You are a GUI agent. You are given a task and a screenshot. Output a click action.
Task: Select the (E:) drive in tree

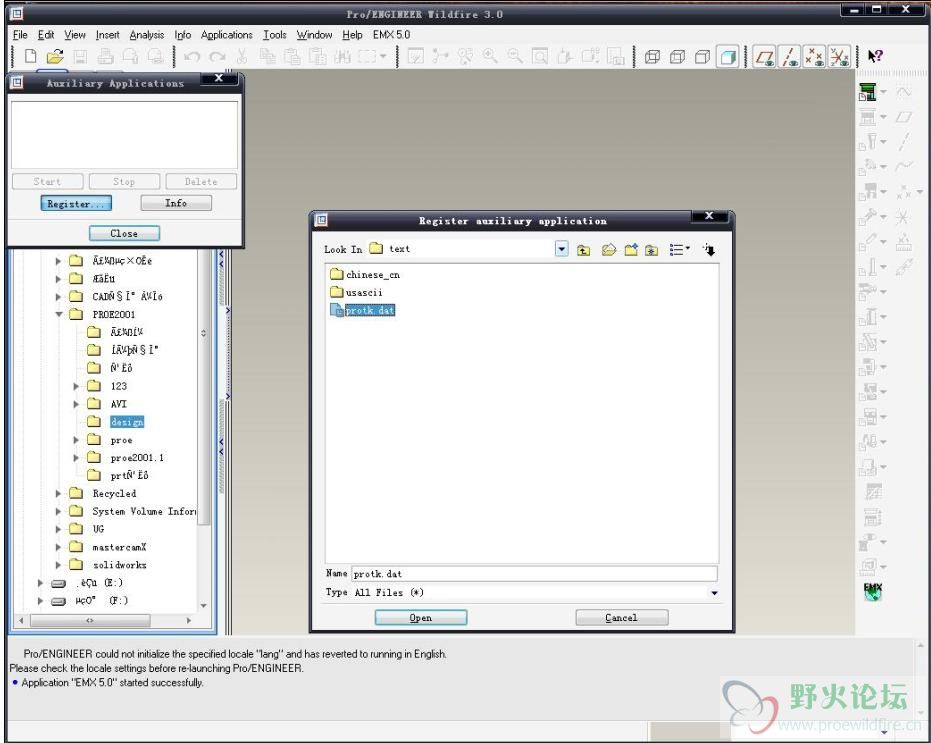coord(100,583)
